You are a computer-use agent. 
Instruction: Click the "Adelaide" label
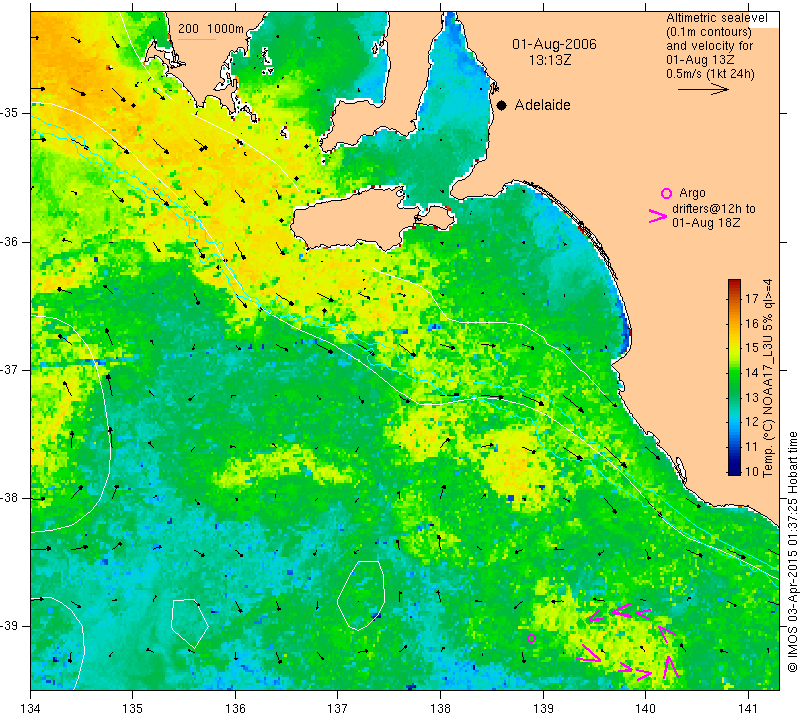542,105
